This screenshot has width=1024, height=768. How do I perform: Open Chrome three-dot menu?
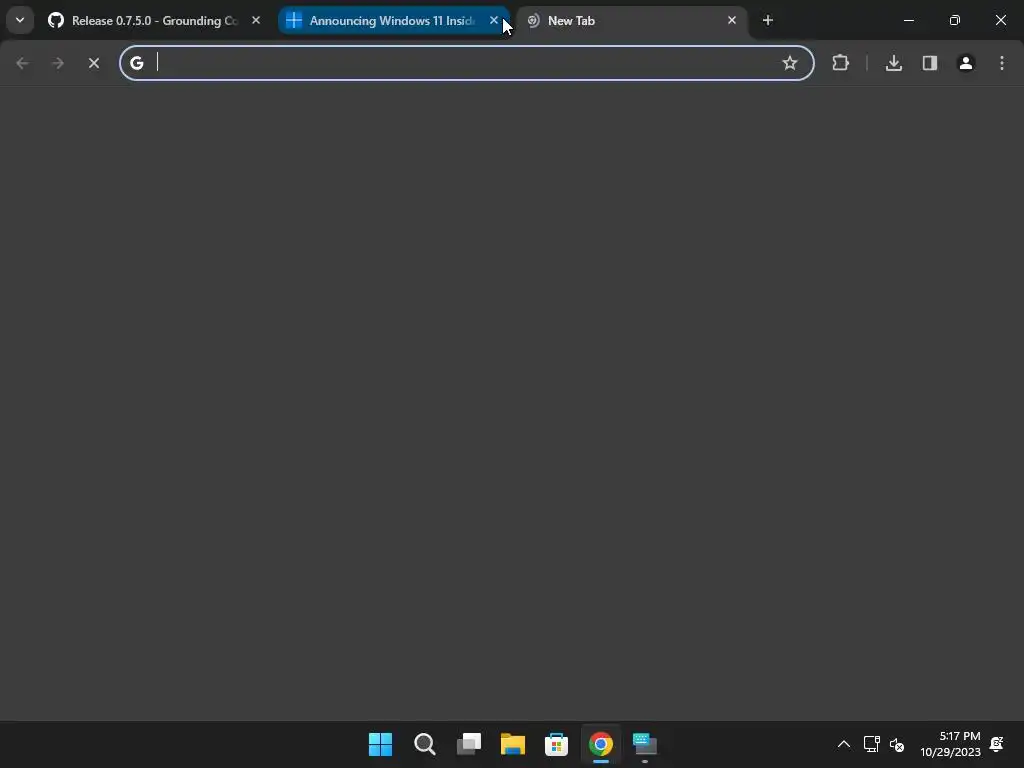[x=1002, y=63]
